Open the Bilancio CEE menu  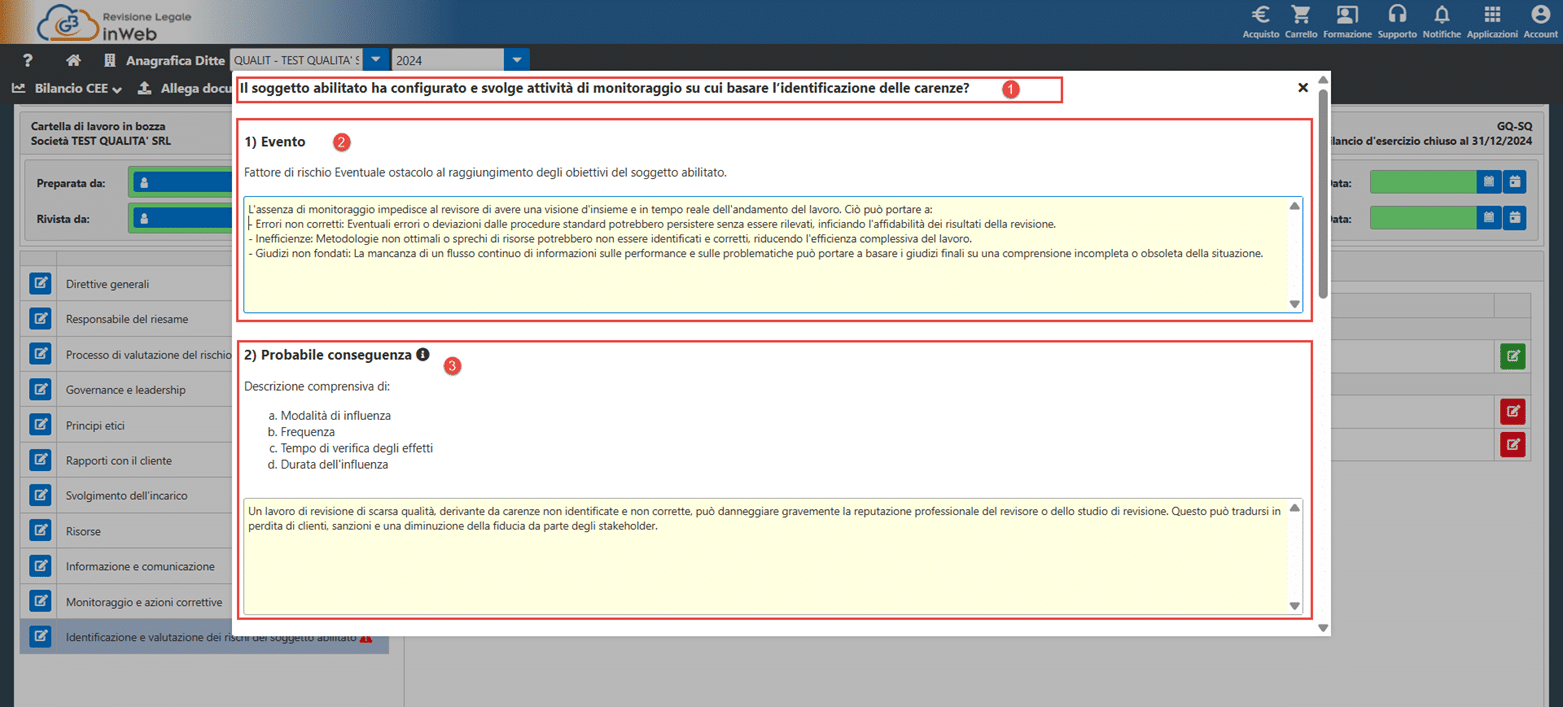click(67, 88)
